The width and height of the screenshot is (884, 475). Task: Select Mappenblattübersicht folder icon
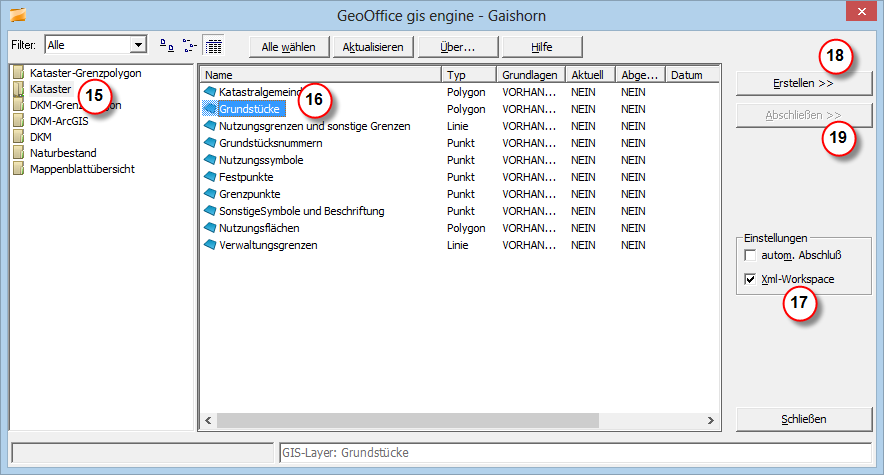(19, 168)
